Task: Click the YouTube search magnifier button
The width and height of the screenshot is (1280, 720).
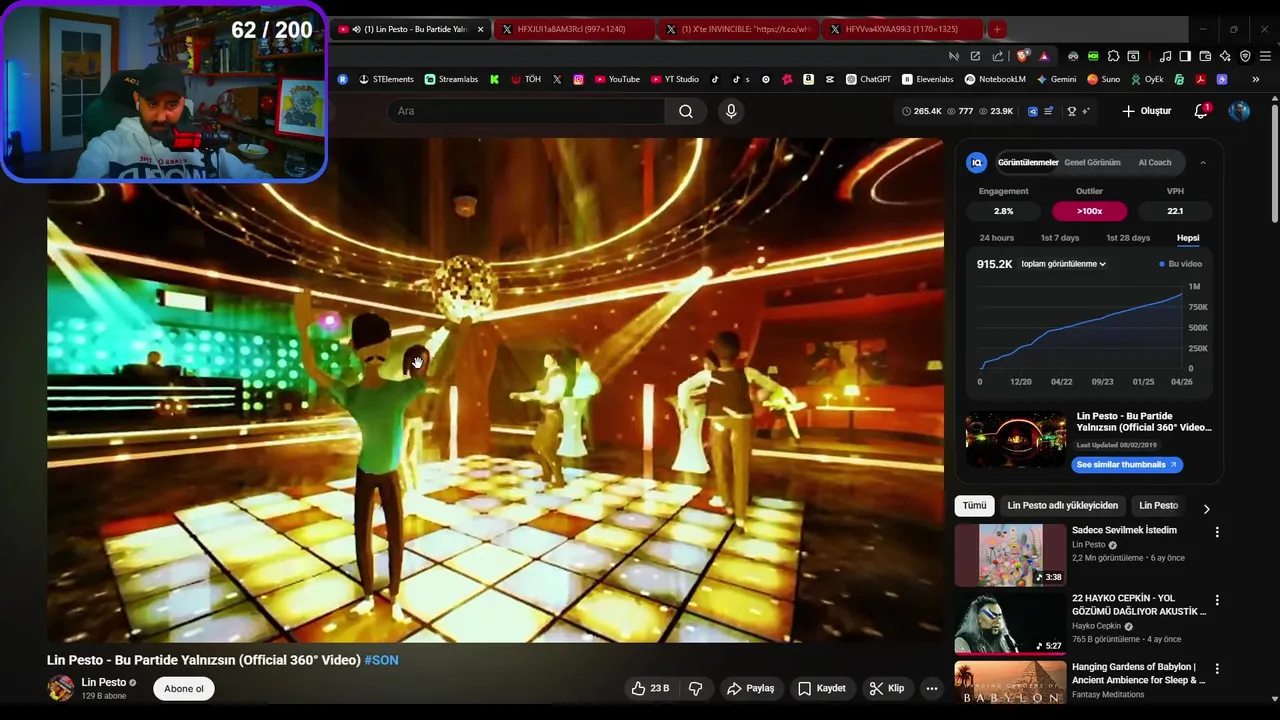Action: pos(686,111)
